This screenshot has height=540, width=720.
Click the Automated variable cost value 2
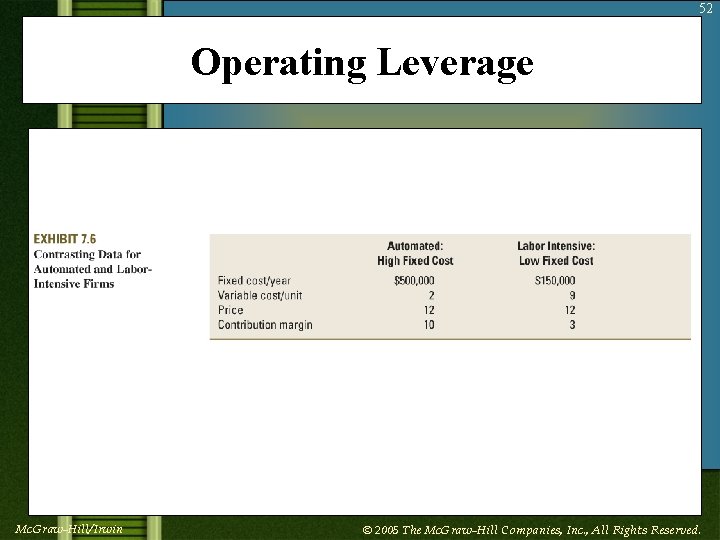click(x=431, y=295)
